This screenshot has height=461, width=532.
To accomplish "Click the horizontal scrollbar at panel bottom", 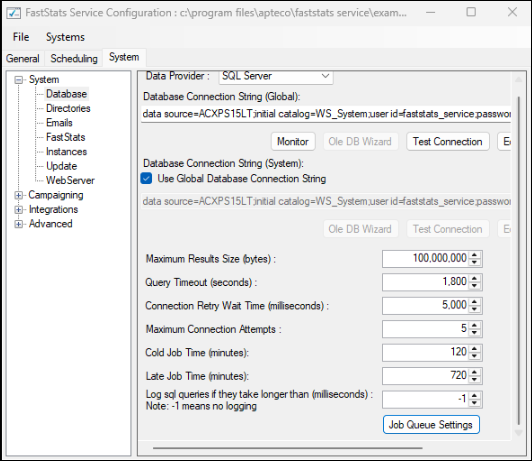I will pyautogui.click(x=287, y=448).
